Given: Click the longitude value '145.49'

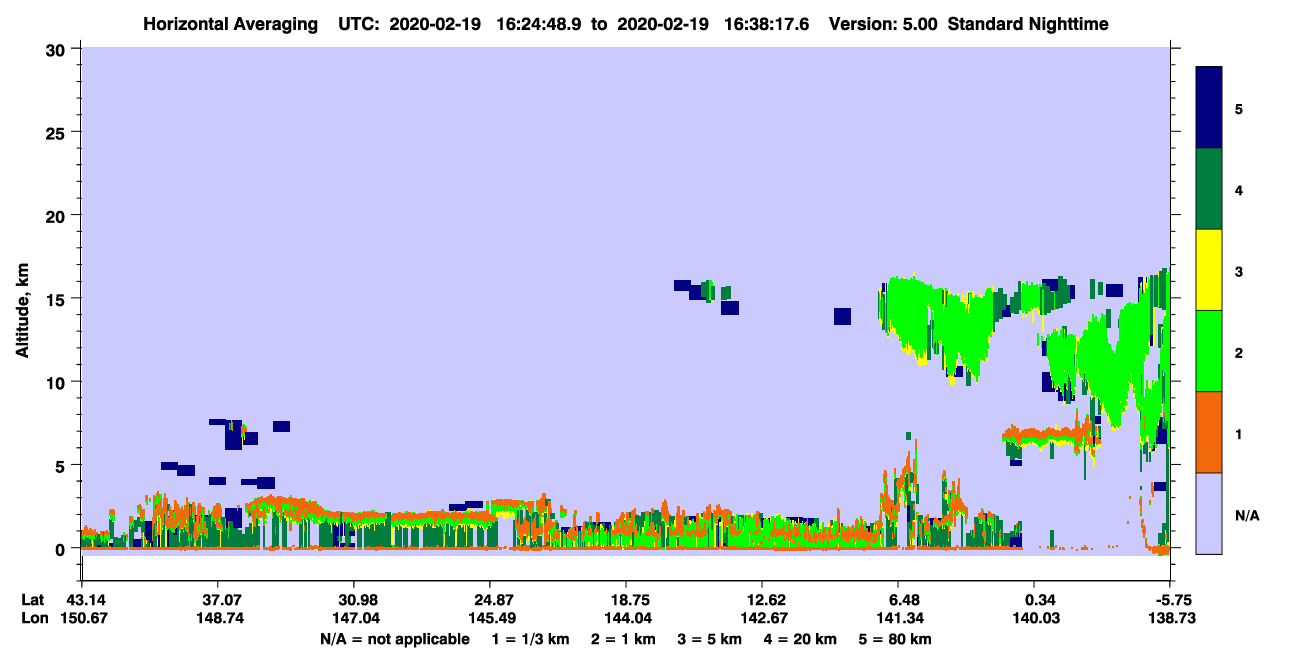Looking at the screenshot, I should 494,618.
